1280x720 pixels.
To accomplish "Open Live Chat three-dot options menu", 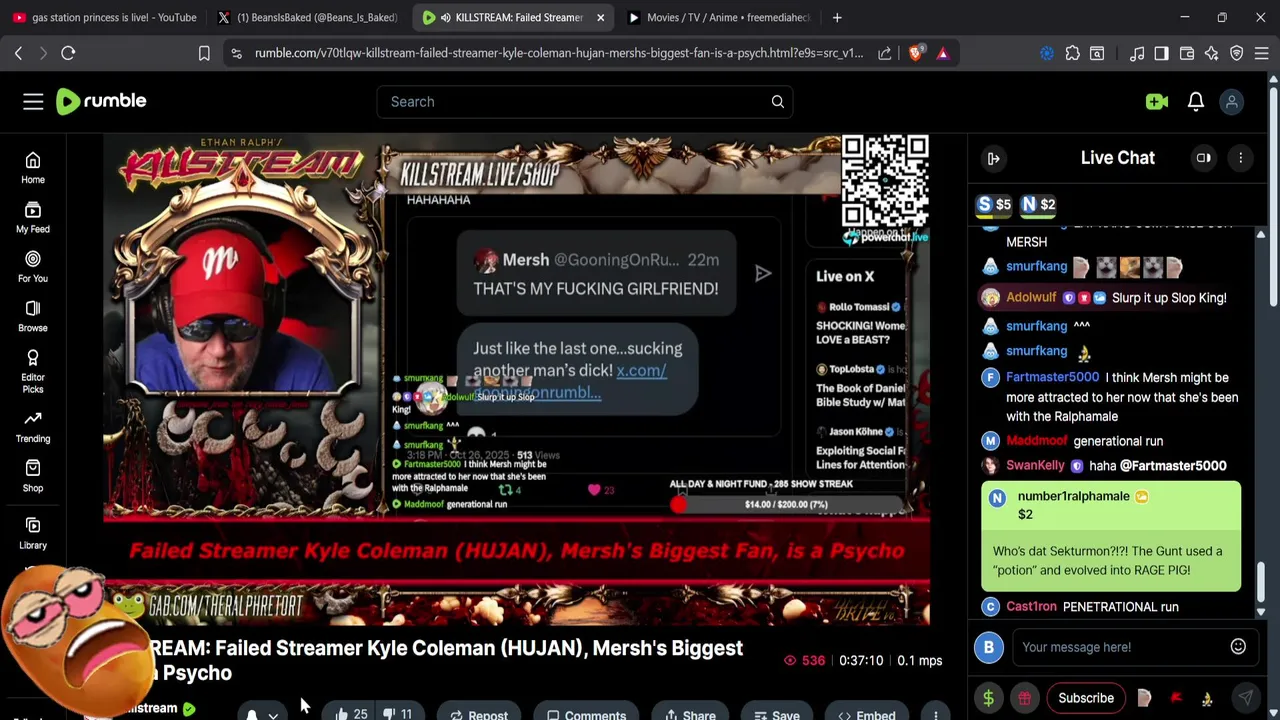I will click(1240, 158).
